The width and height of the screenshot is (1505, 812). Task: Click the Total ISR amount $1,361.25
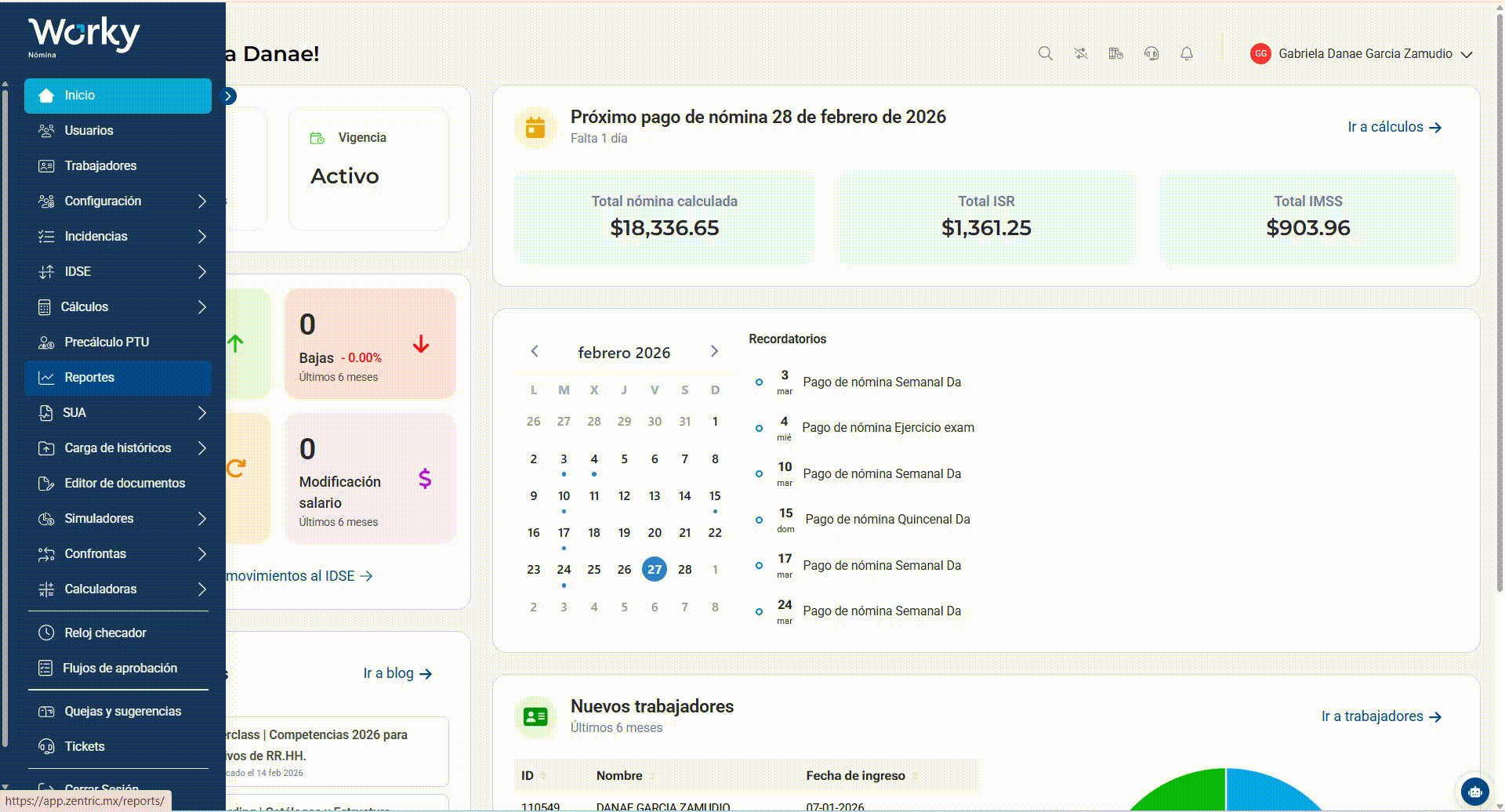[x=986, y=228]
